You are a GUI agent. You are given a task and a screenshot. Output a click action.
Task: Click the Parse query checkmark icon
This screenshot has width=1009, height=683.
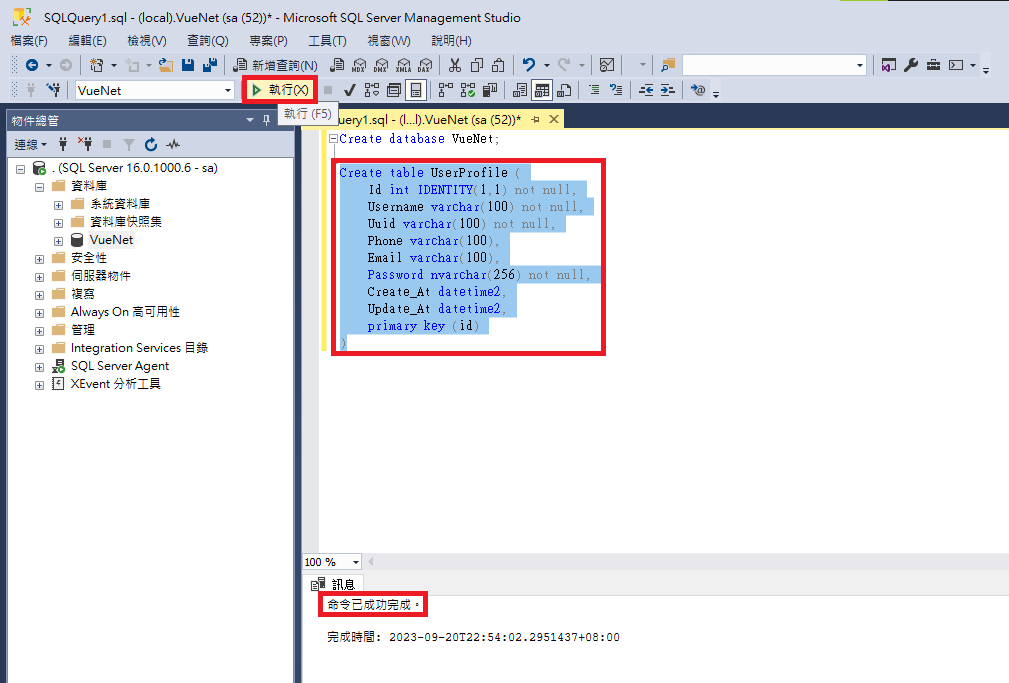click(x=349, y=90)
